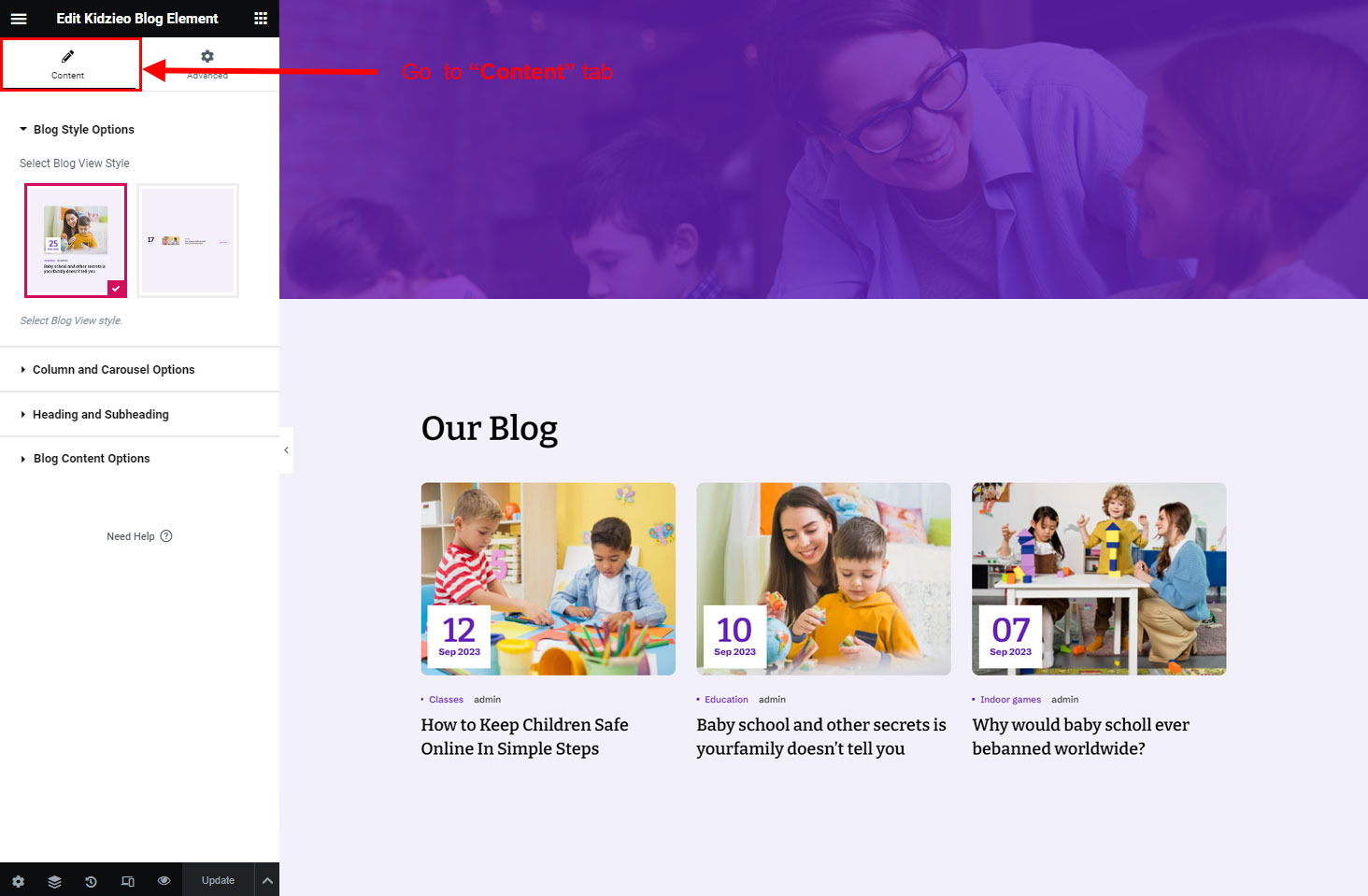Select the first blog view style
The image size is (1368, 896).
click(76, 241)
